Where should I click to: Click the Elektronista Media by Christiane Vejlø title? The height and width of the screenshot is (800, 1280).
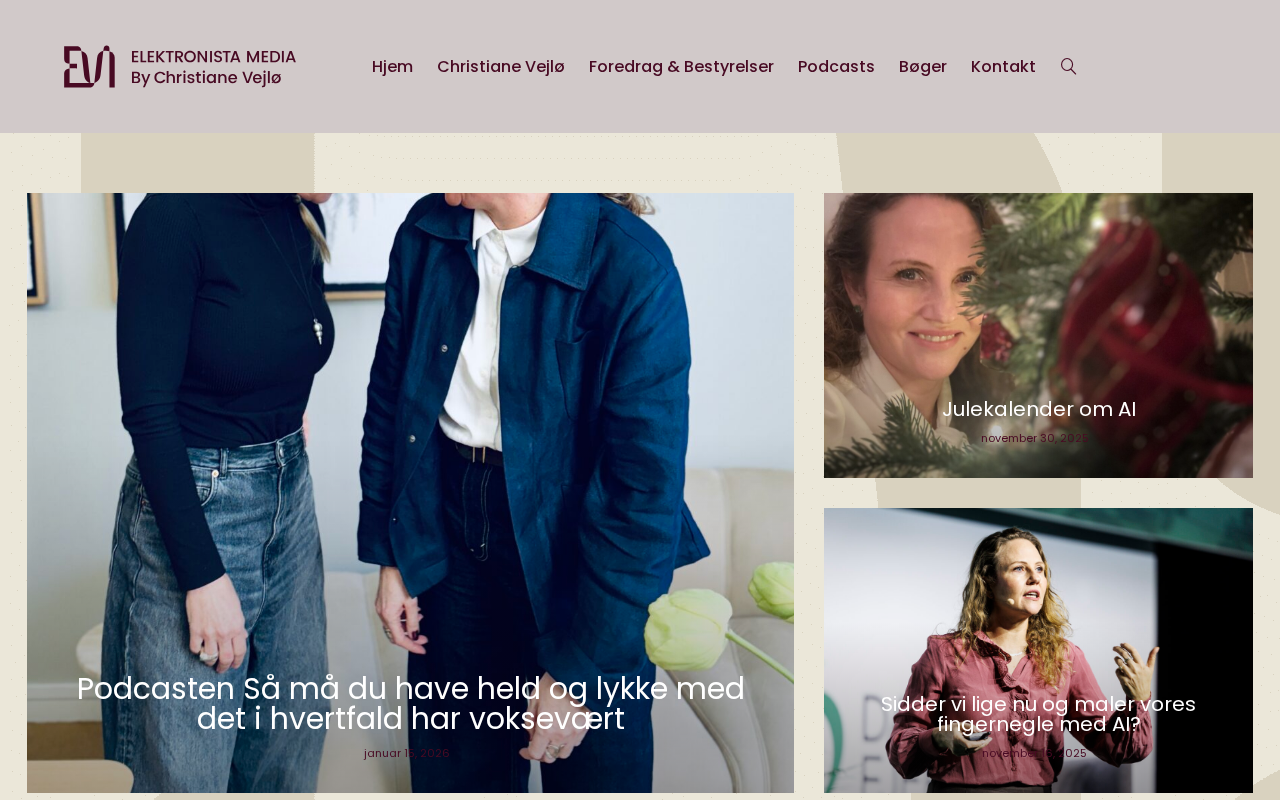[x=213, y=67]
